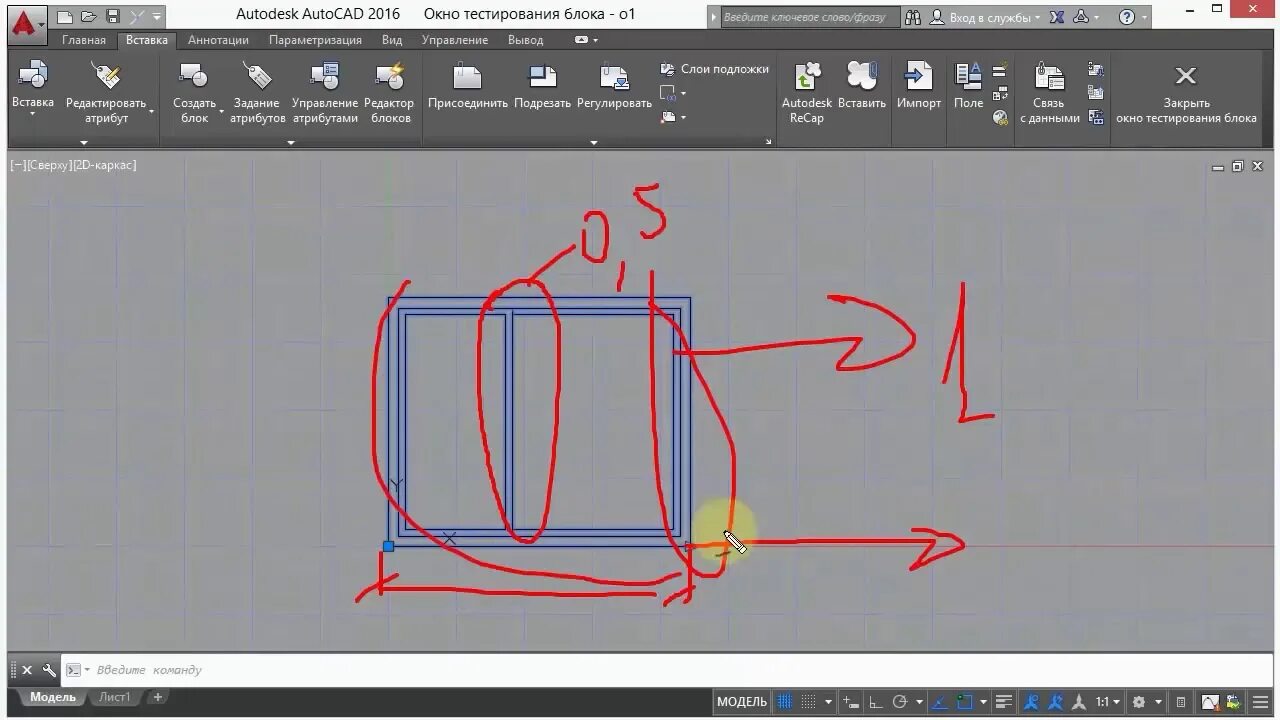
Task: Expand the block definition panel bottom arrow
Action: pos(291,142)
